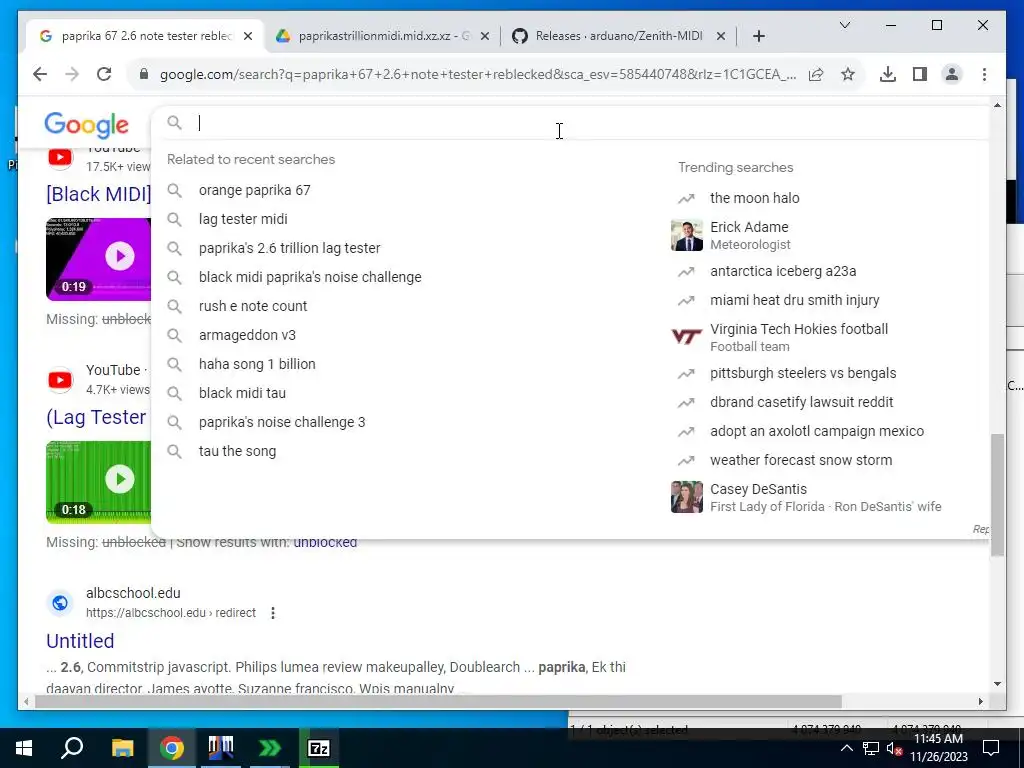Open the tab search chevron

coord(844,25)
